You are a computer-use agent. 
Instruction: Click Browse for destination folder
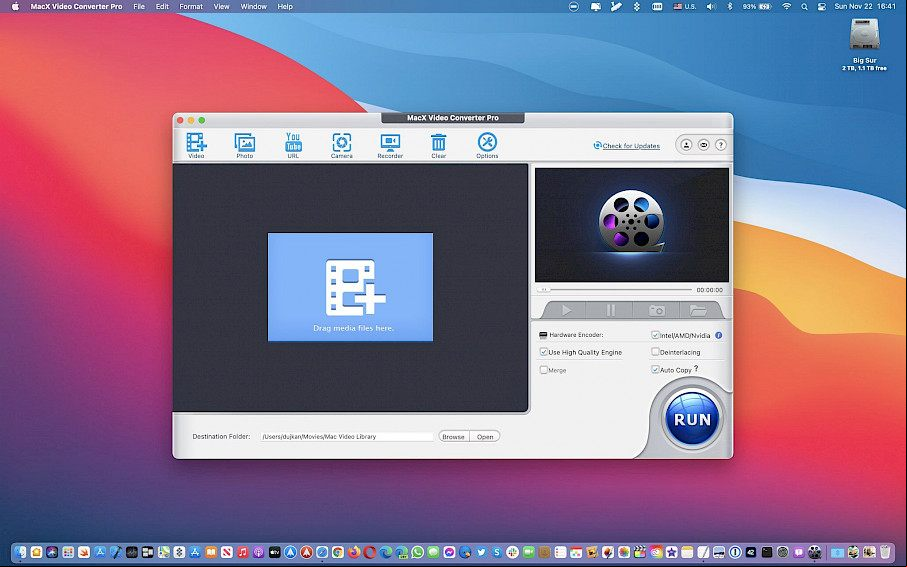pos(454,437)
